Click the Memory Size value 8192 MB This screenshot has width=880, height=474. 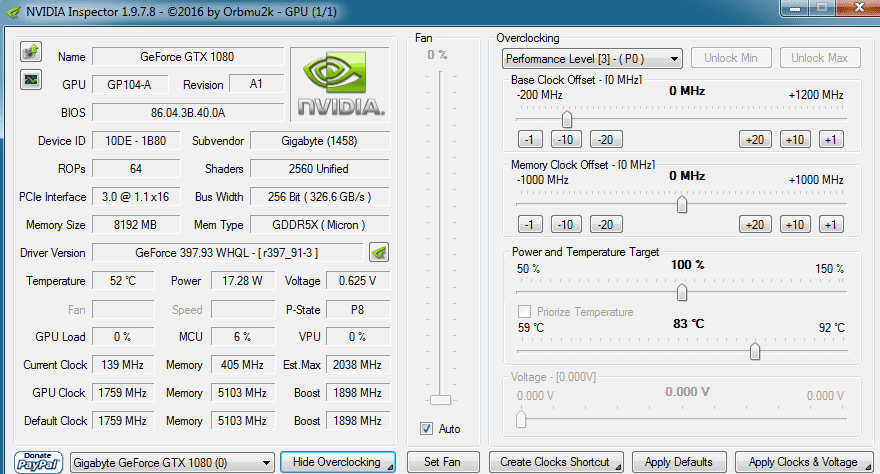click(x=136, y=225)
